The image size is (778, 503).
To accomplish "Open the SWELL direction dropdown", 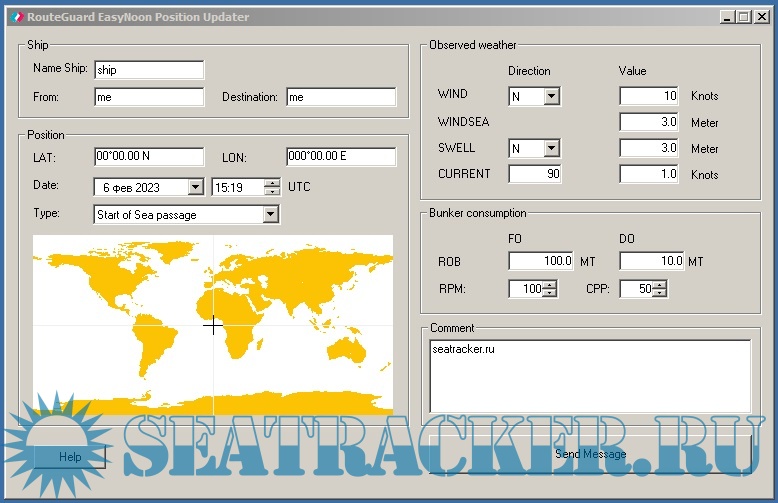I will (x=551, y=149).
